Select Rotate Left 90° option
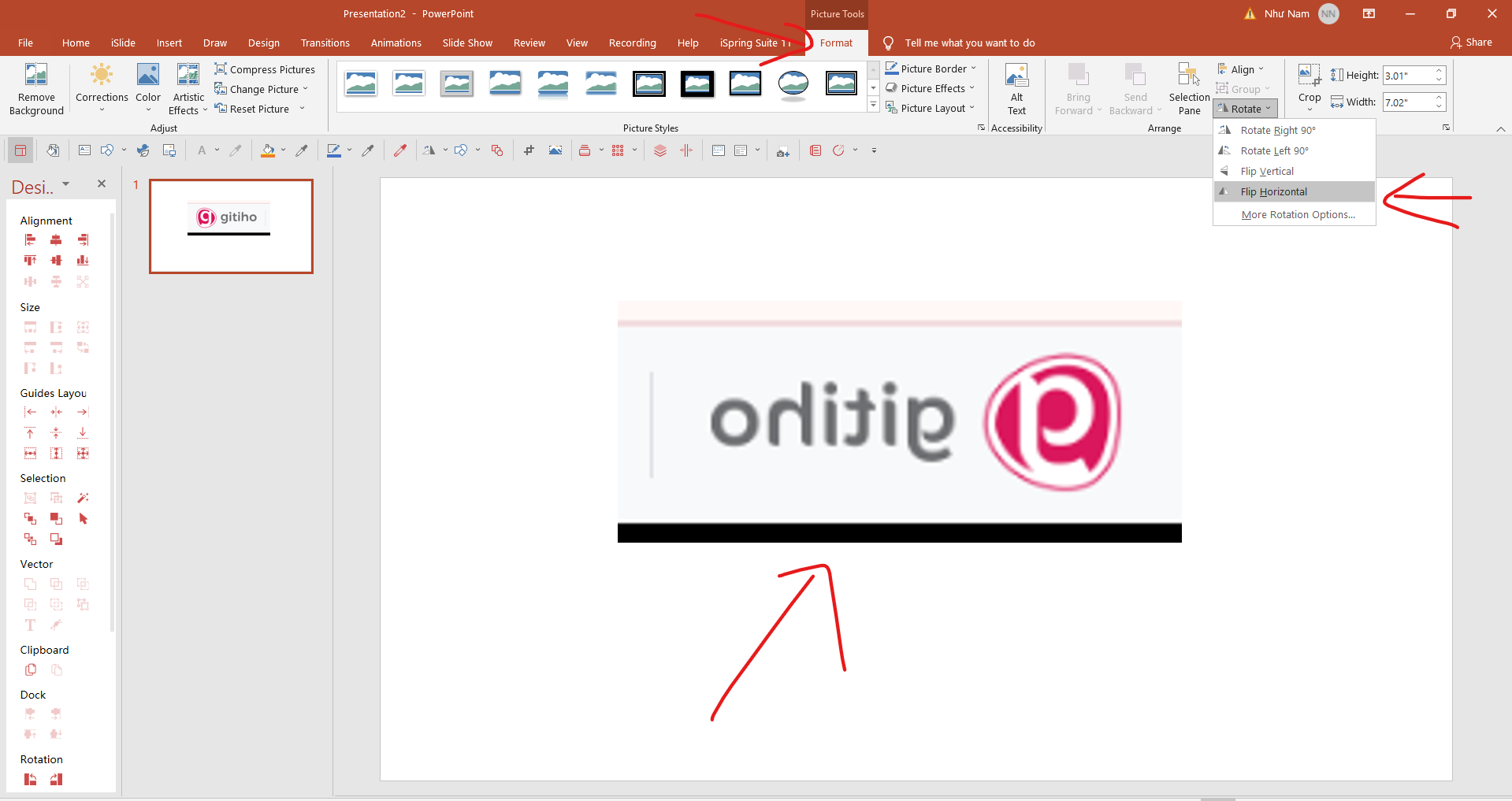1512x801 pixels. 1295,150
